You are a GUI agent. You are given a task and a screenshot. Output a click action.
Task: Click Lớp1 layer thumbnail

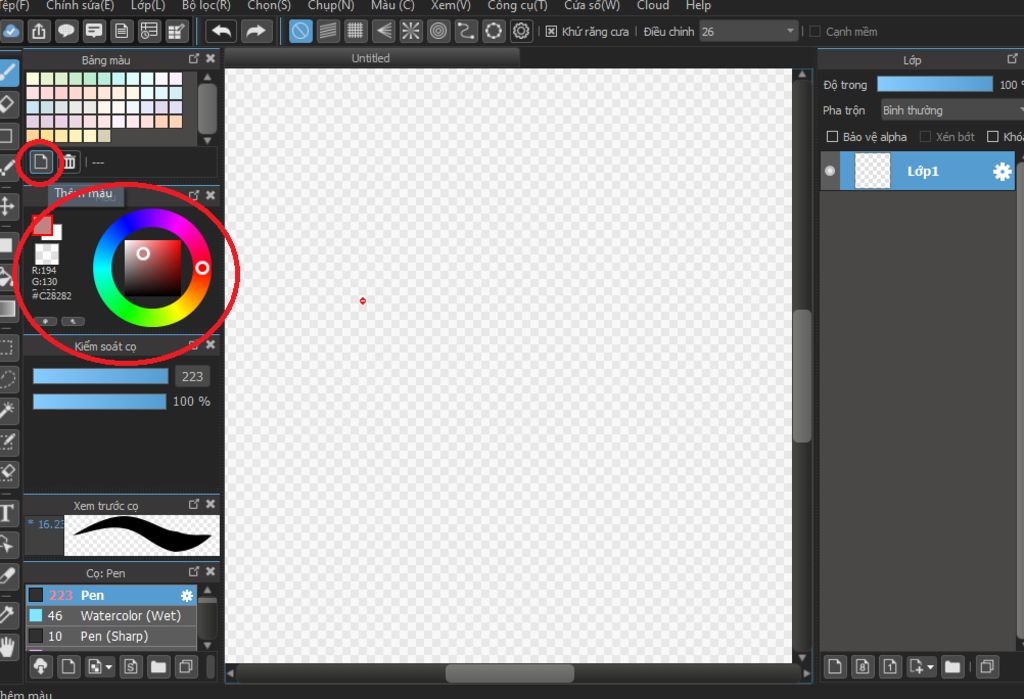click(872, 171)
